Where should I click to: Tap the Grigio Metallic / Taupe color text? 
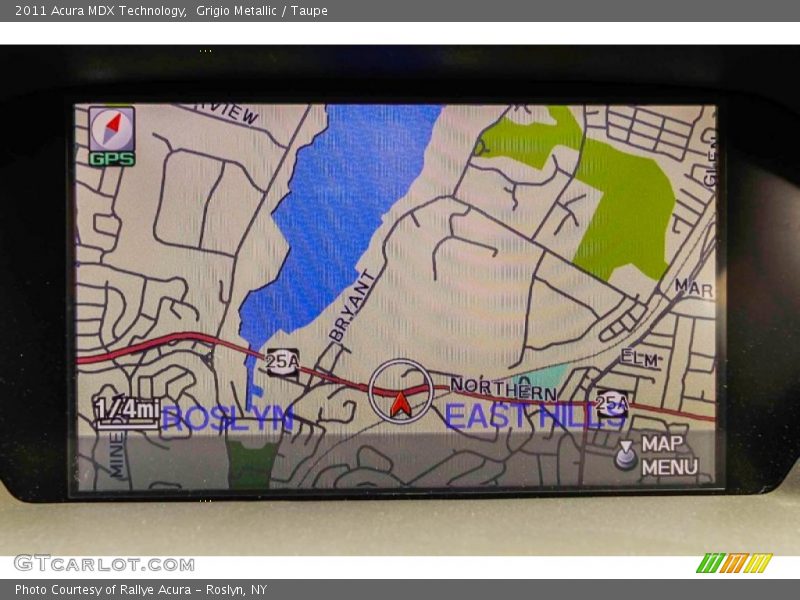pyautogui.click(x=262, y=11)
